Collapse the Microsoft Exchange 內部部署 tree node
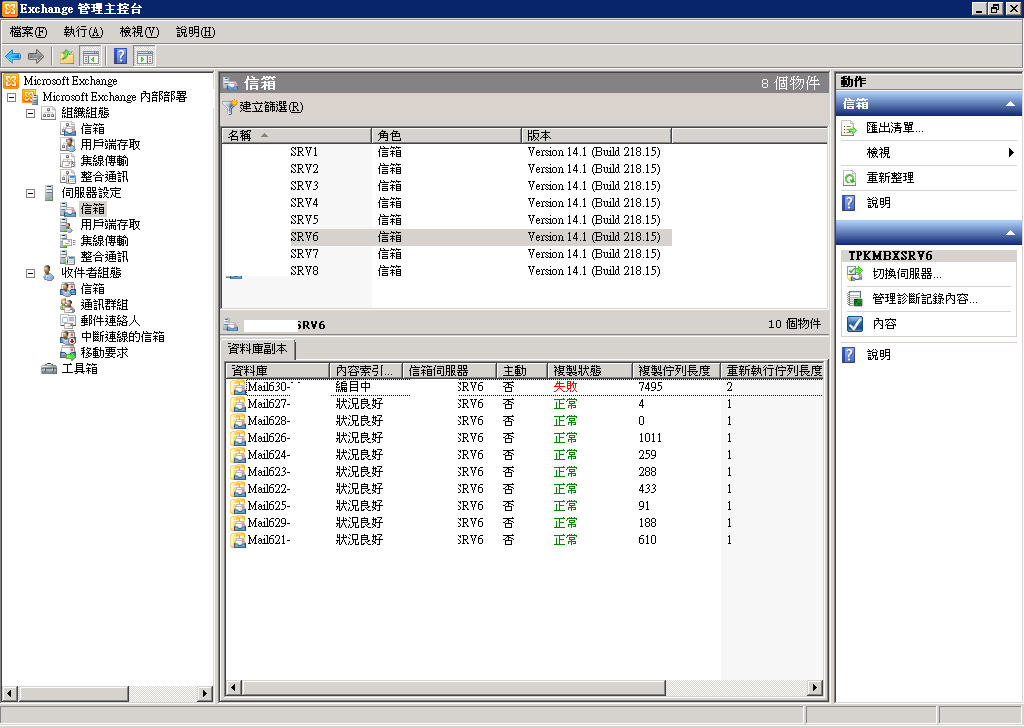 11,97
